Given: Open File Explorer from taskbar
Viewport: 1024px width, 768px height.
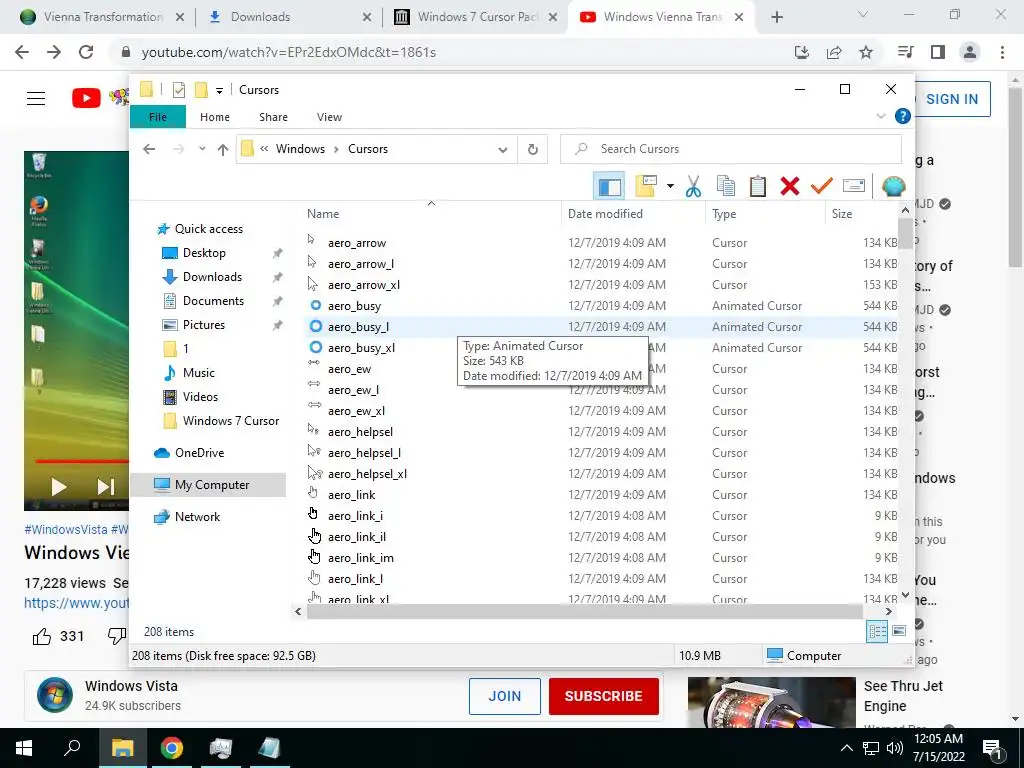Looking at the screenshot, I should click(122, 748).
